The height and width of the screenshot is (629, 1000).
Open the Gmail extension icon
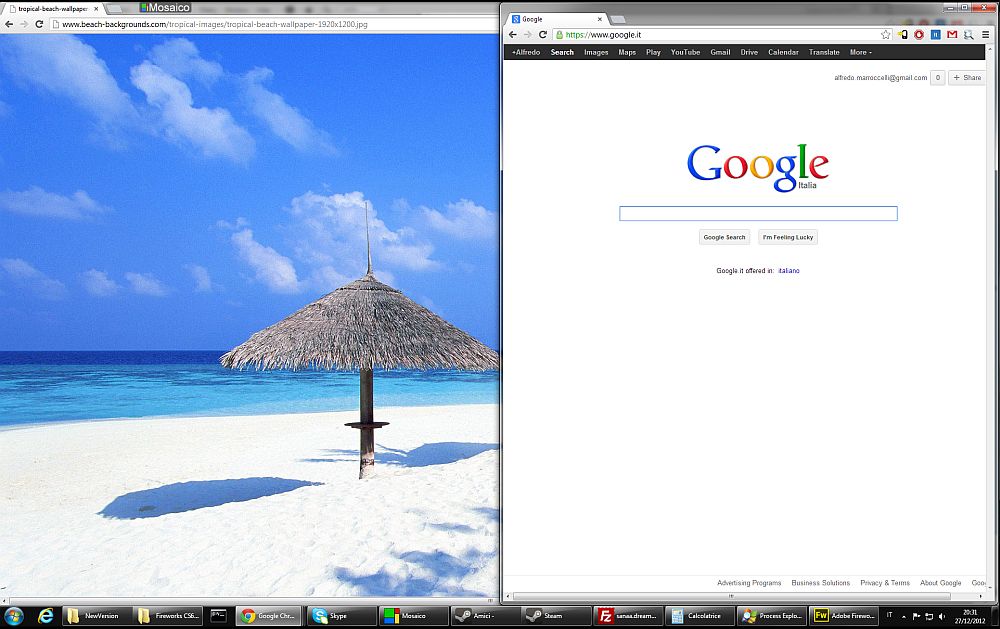click(952, 35)
